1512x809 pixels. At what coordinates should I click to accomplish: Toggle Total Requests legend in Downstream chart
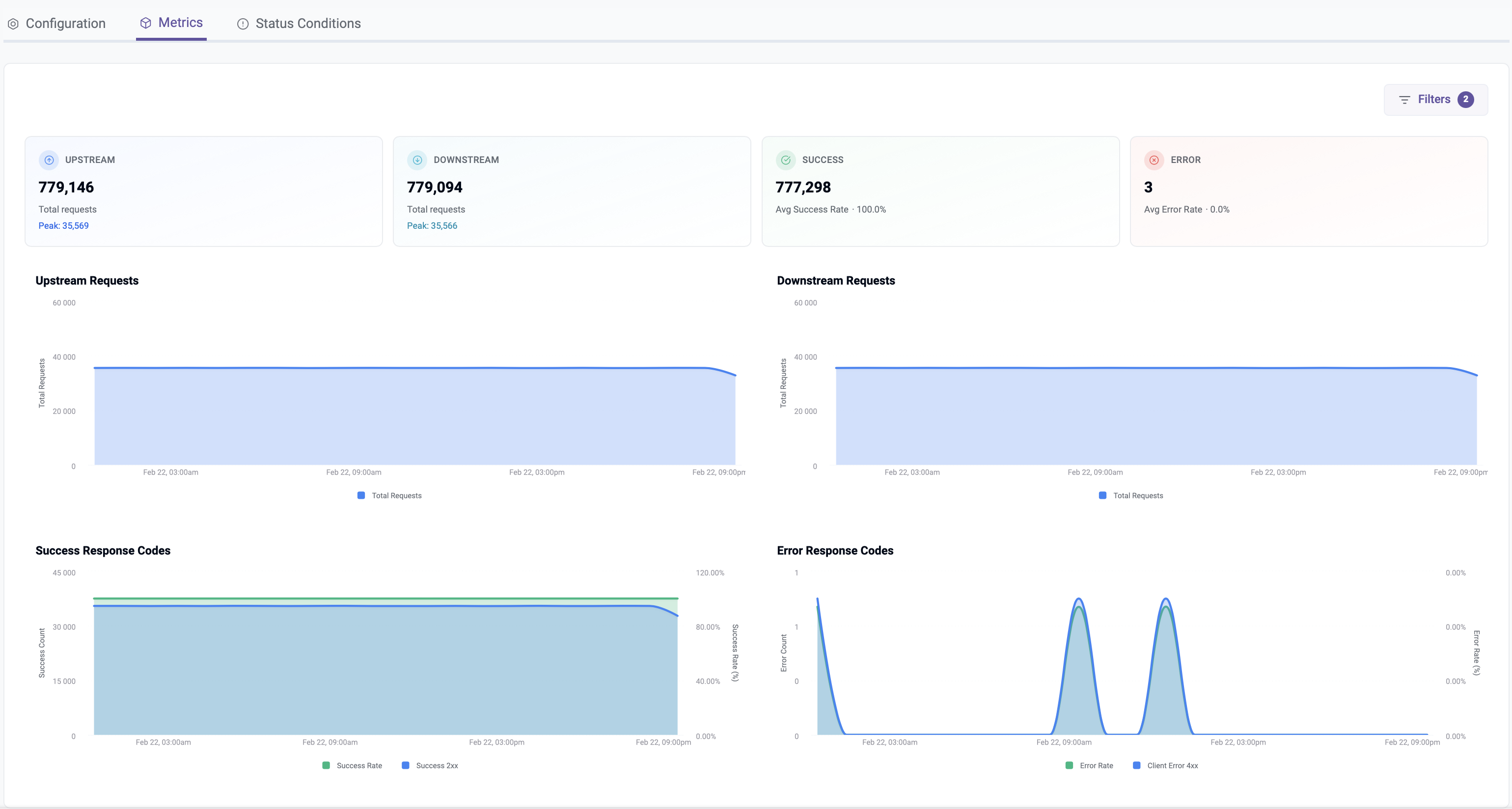click(x=1131, y=496)
